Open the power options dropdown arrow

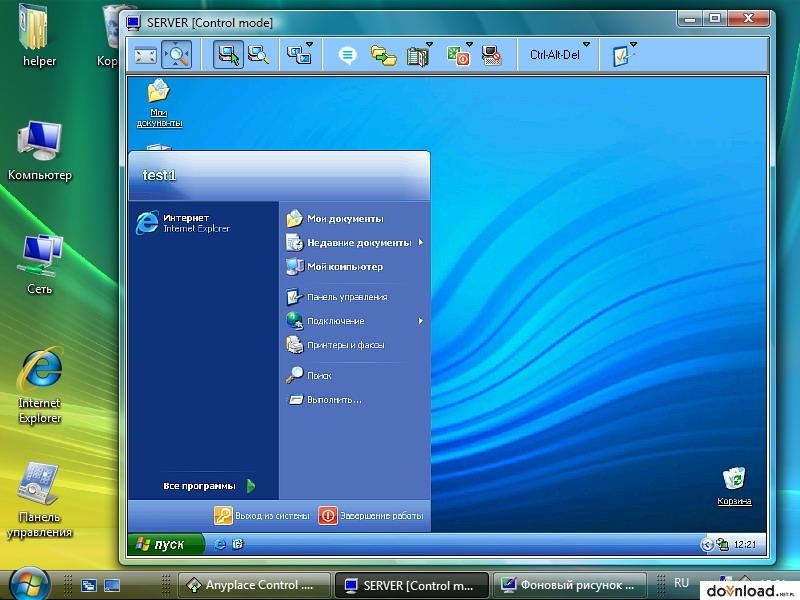click(470, 44)
